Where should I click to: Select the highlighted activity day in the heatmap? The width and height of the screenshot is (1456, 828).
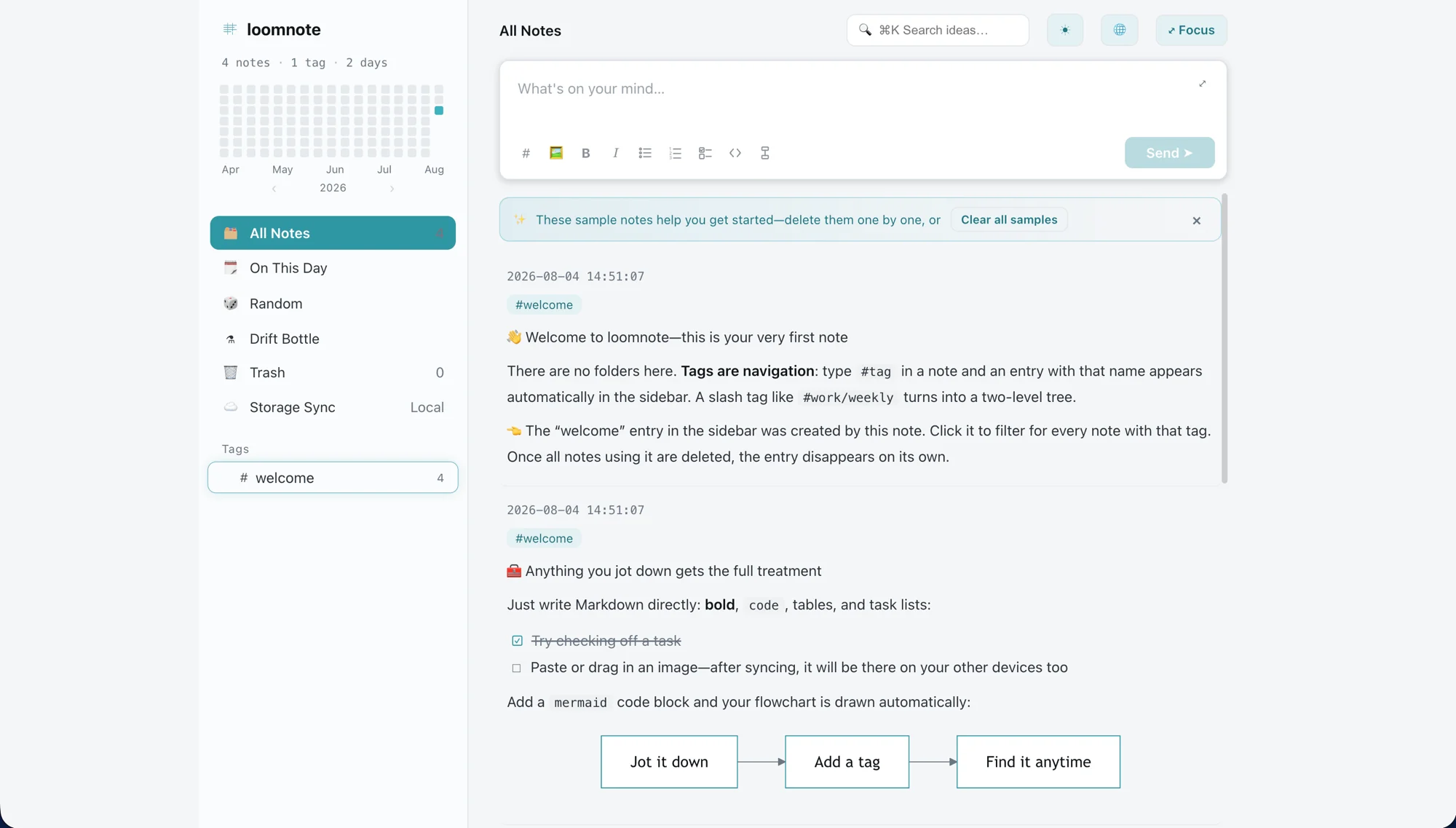point(439,111)
